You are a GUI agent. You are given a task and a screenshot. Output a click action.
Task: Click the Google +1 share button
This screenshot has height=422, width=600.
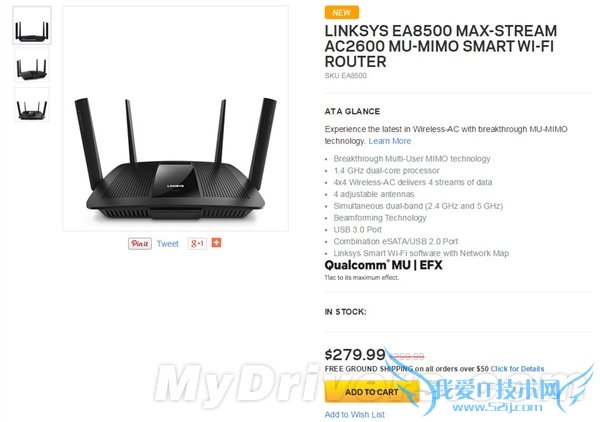click(x=197, y=243)
